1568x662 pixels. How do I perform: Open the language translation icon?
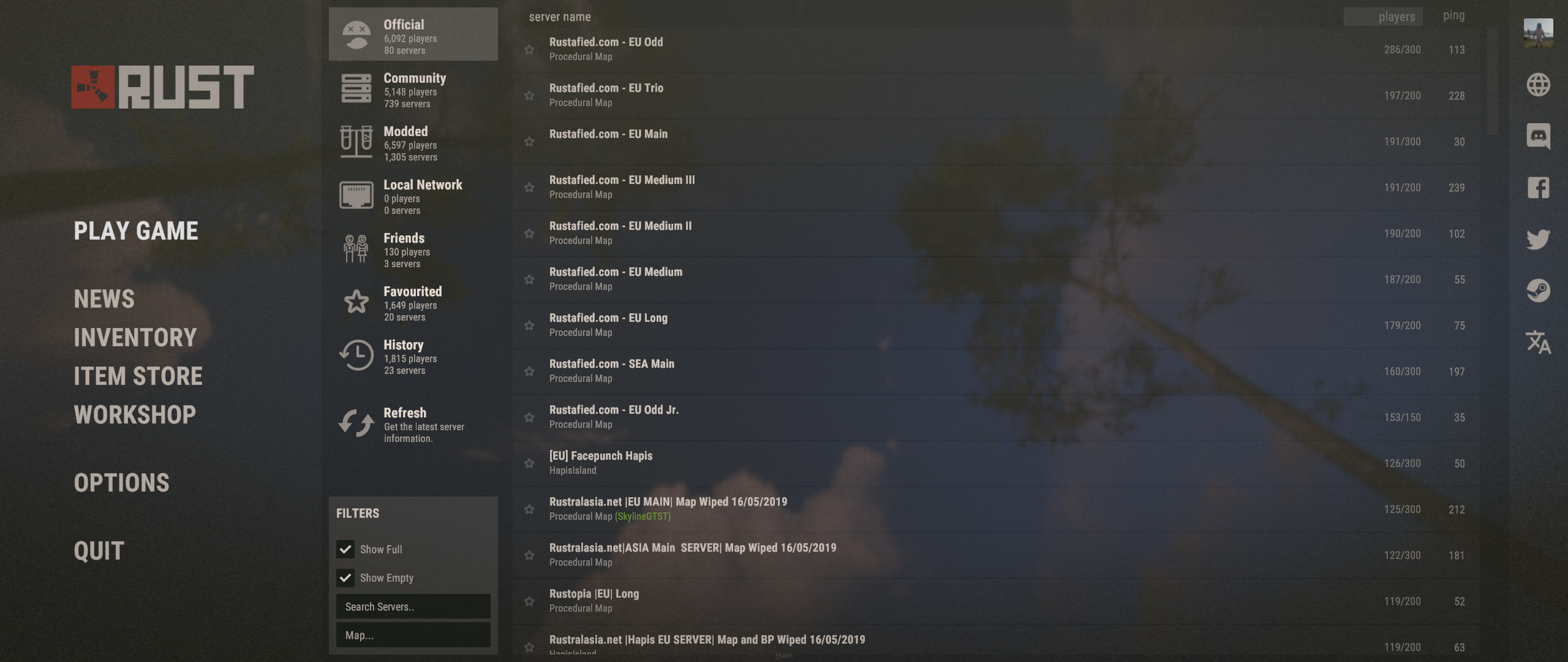point(1538,342)
